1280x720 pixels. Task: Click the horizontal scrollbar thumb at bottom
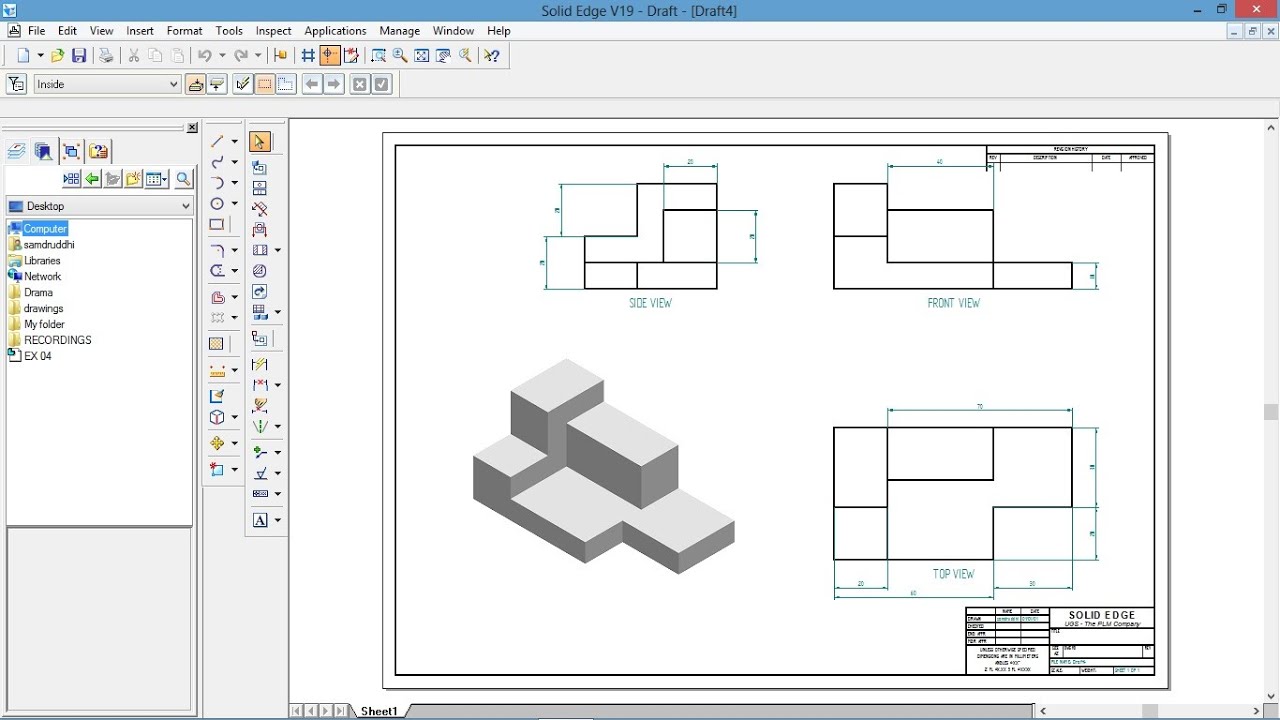point(1151,711)
